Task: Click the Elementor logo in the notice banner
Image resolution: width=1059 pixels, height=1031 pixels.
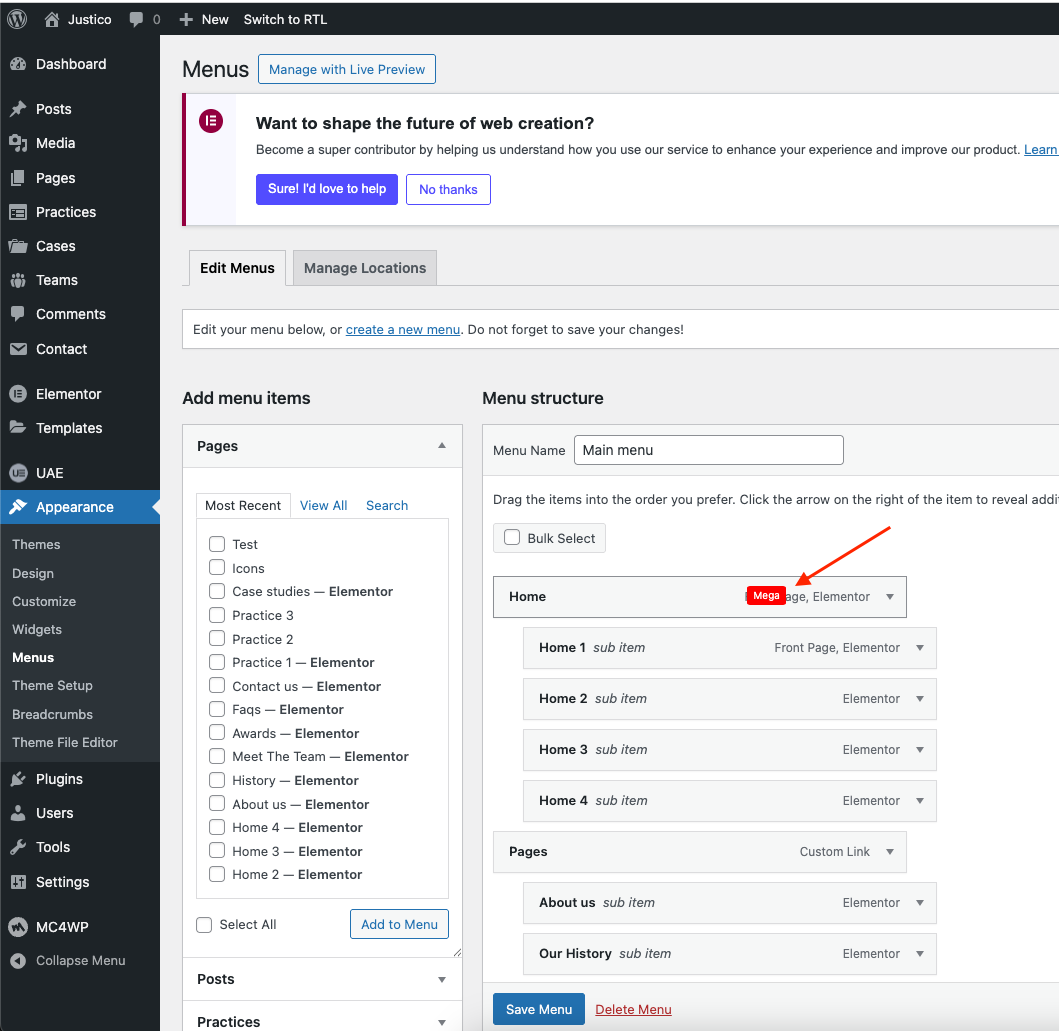Action: click(210, 122)
